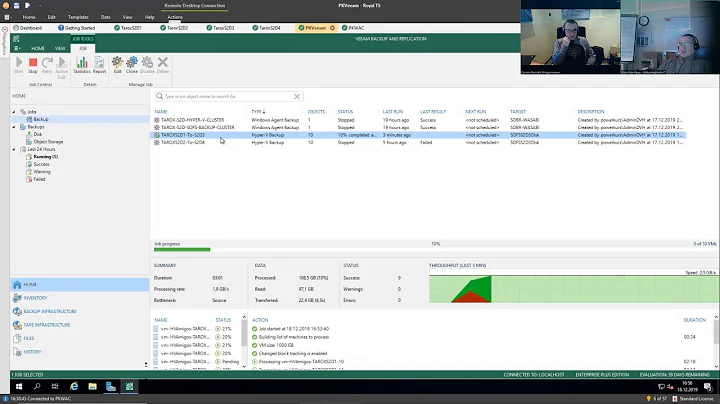Viewport: 720px width, 404px height.
Task: Open the Veeam main menu button
Action: [x=17, y=48]
